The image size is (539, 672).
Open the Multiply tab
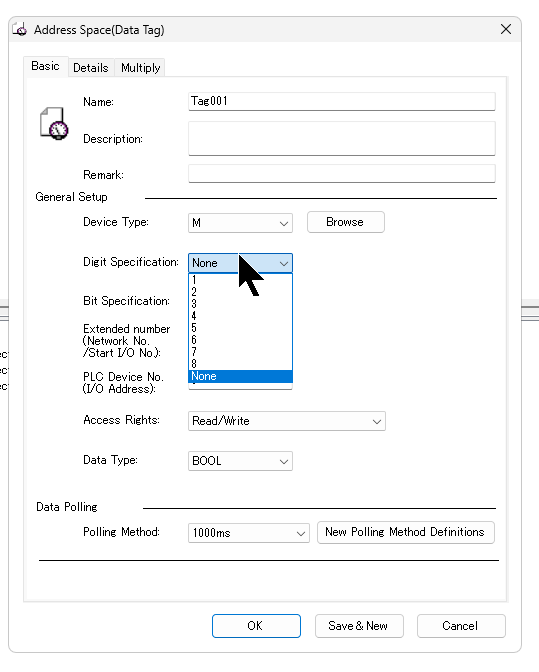[x=140, y=68]
